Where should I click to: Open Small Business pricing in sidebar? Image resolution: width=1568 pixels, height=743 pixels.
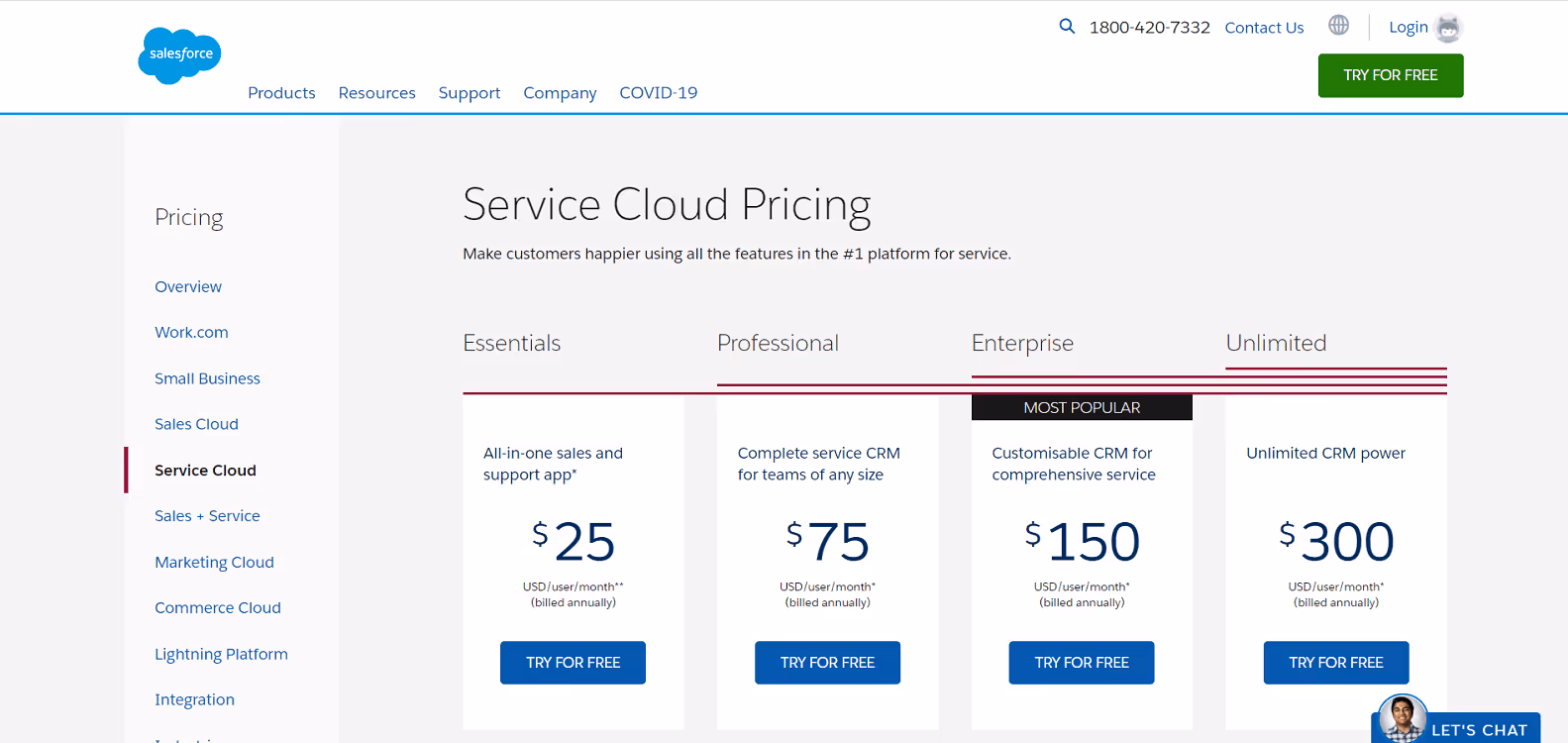(x=207, y=378)
